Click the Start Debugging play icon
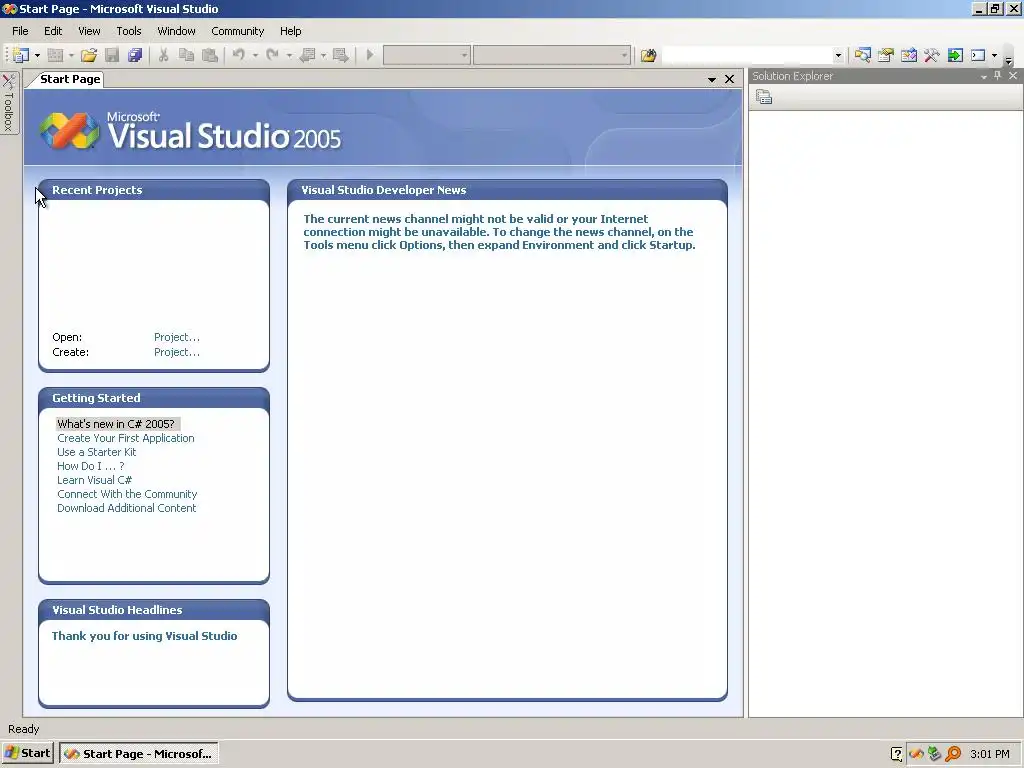The image size is (1024, 768). click(x=370, y=56)
